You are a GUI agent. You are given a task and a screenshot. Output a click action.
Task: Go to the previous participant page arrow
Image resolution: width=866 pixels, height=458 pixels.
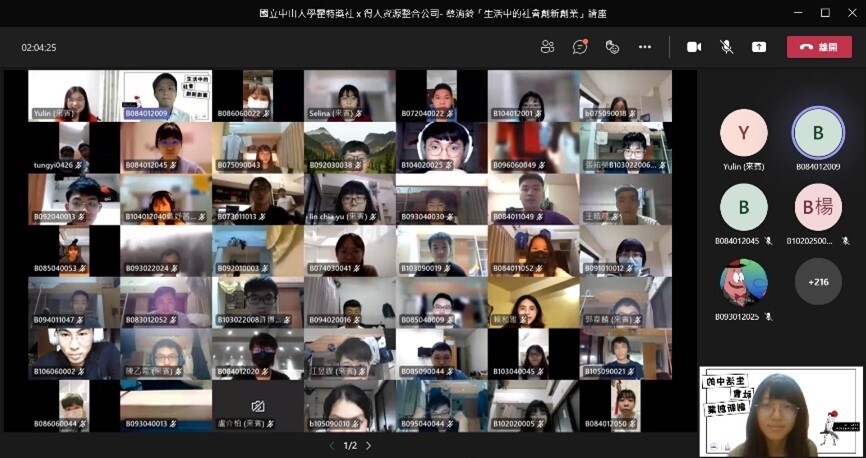[332, 445]
